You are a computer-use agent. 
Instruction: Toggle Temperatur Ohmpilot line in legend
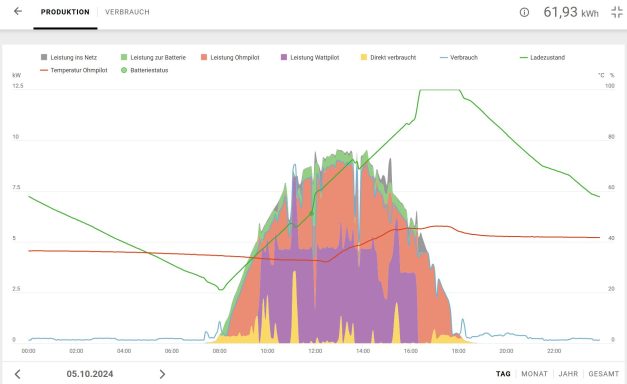pyautogui.click(x=74, y=70)
